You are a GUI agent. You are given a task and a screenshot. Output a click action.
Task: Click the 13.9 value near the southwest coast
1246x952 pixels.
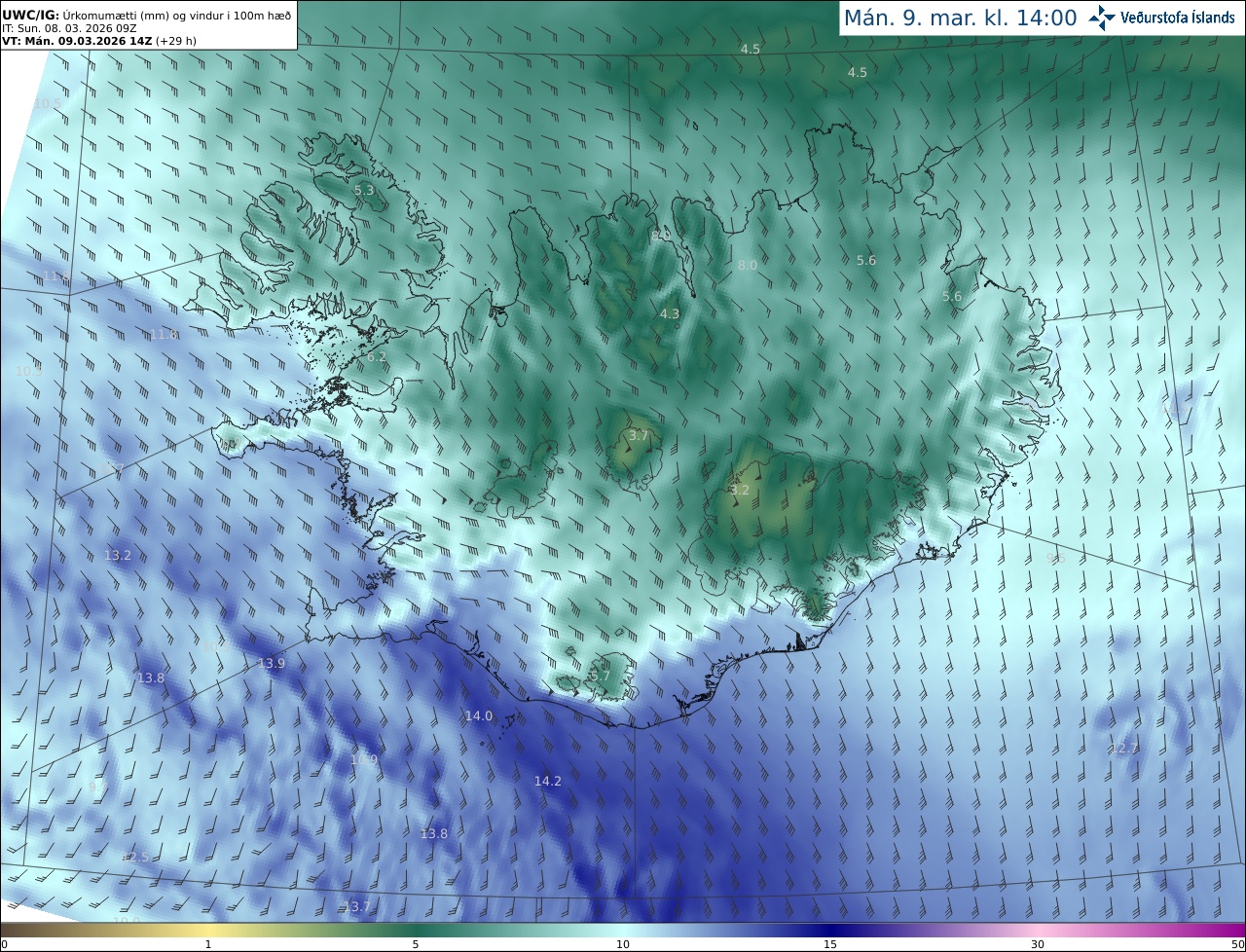(272, 663)
